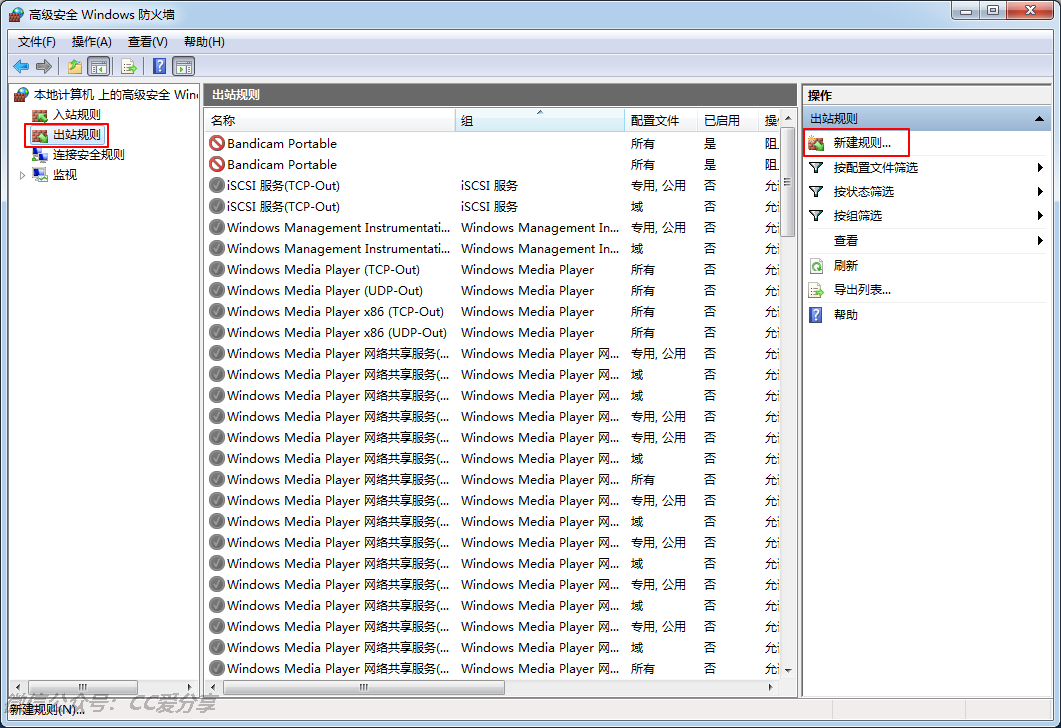Click the Up one level folder icon
Image resolution: width=1061 pixels, height=728 pixels.
pyautogui.click(x=74, y=66)
